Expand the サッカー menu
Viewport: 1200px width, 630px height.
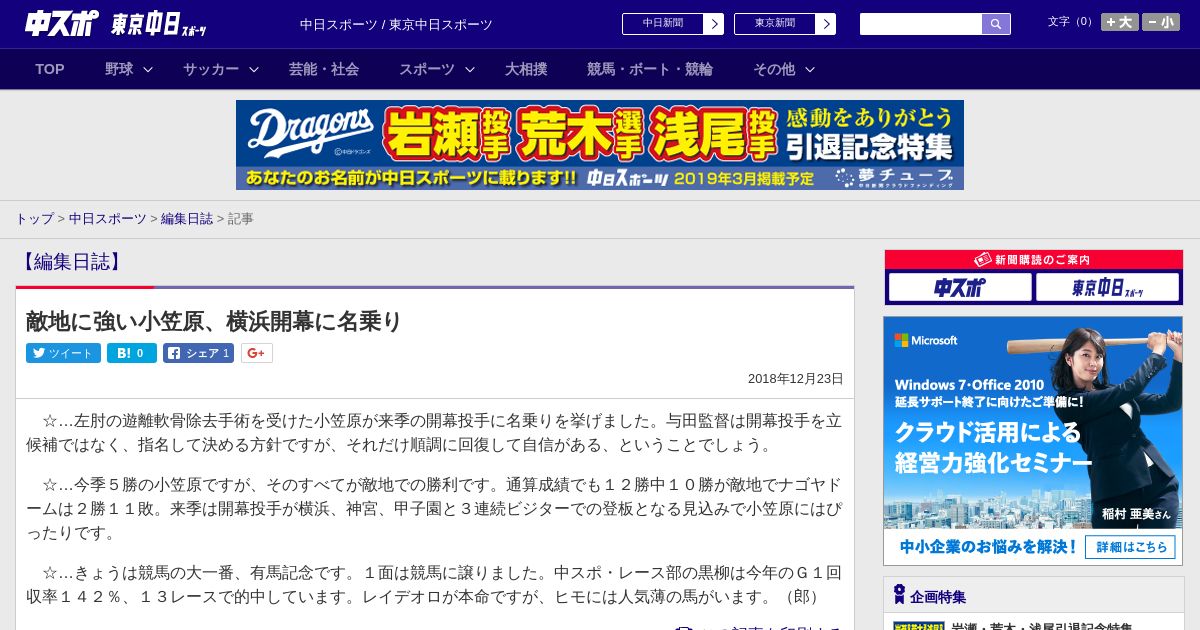coord(220,69)
